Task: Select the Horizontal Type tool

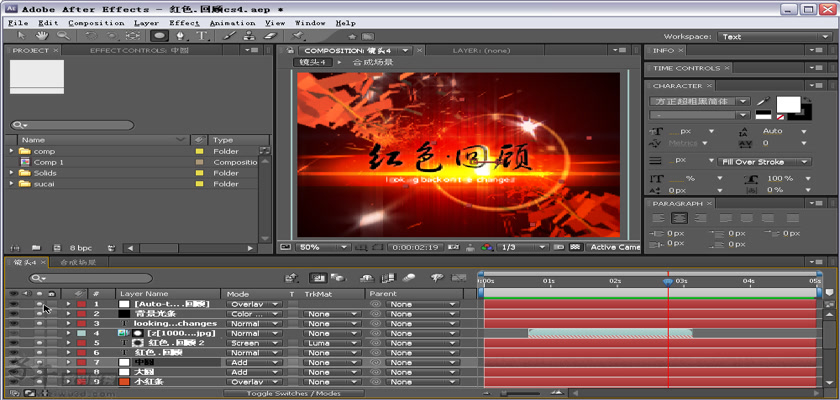Action: coord(201,36)
